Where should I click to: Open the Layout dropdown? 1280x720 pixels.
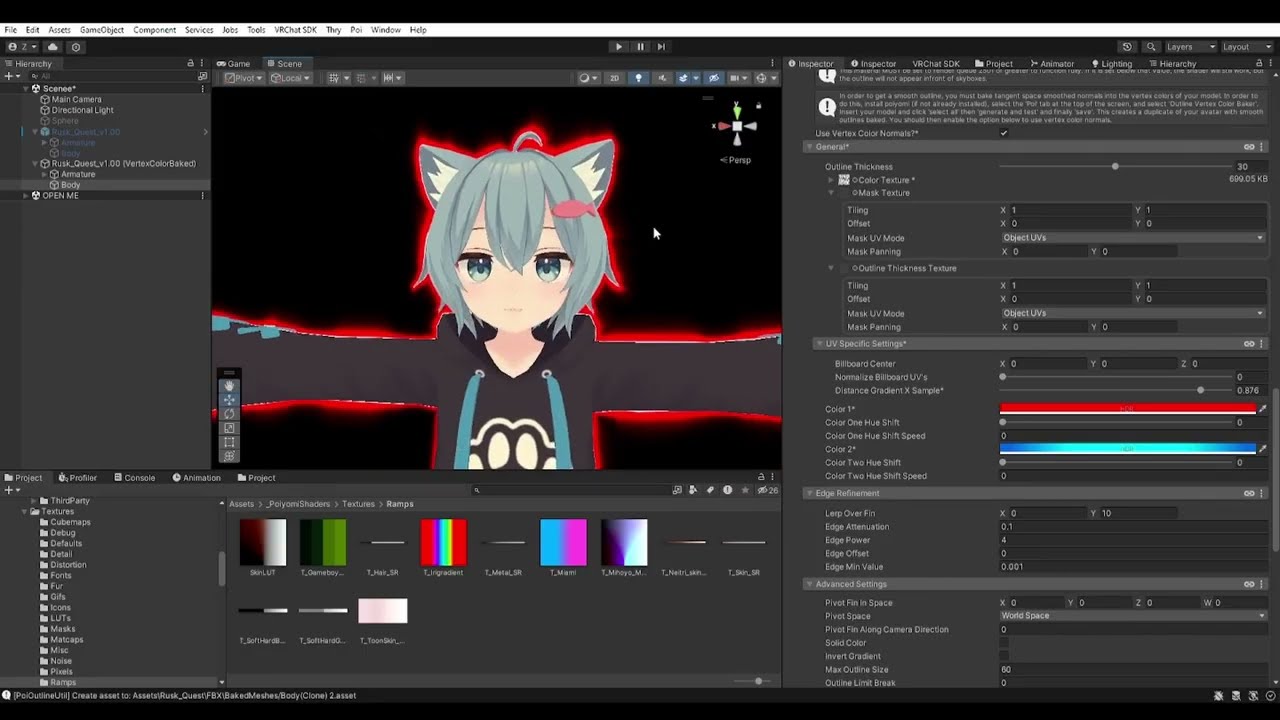tap(1247, 47)
